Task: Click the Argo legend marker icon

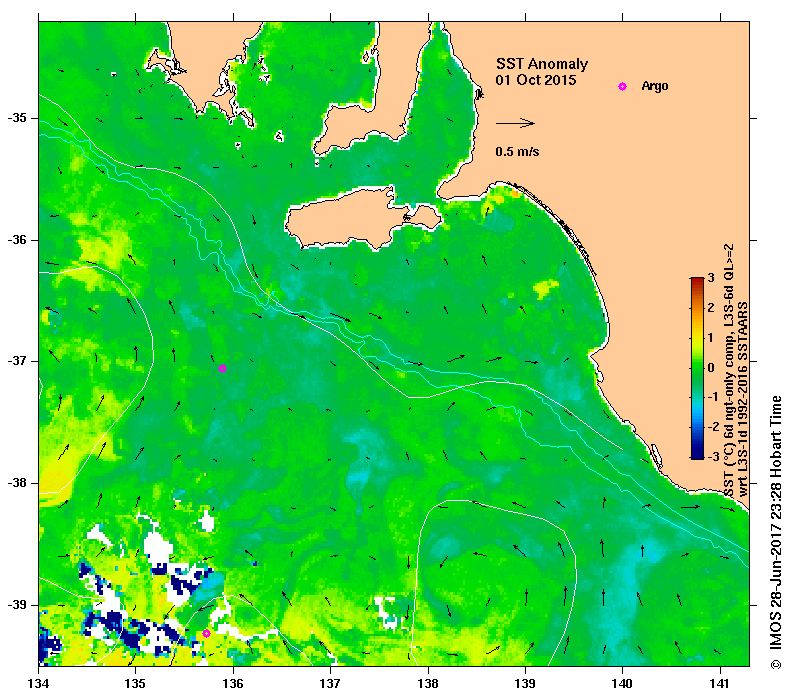Action: (623, 86)
